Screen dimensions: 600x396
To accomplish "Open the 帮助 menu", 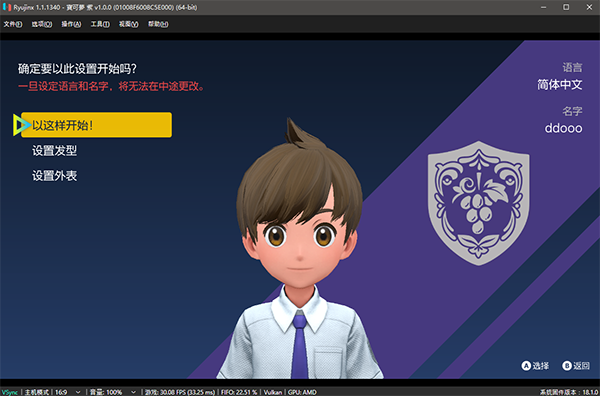I will [158, 24].
